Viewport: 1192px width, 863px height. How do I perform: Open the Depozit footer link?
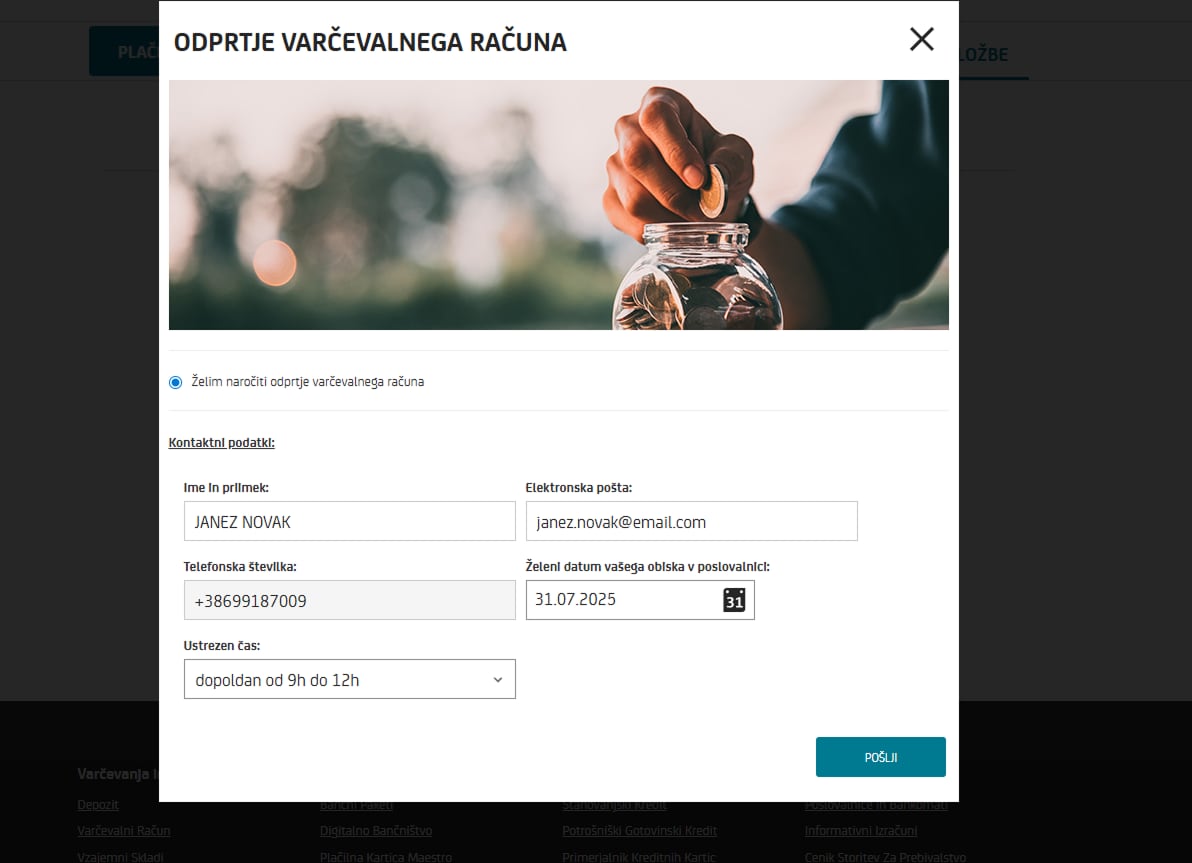pyautogui.click(x=98, y=804)
